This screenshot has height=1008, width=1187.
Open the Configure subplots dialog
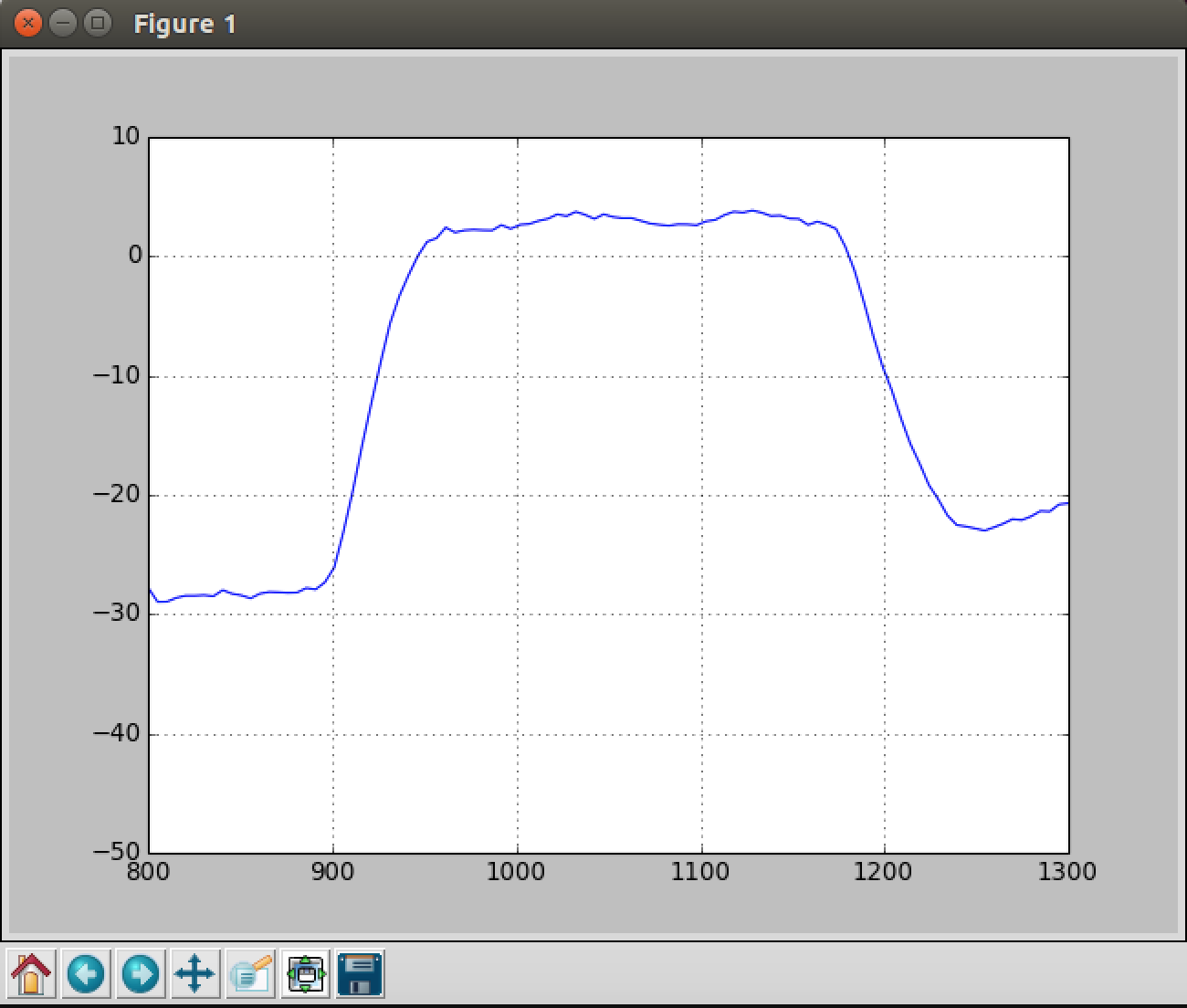[305, 974]
